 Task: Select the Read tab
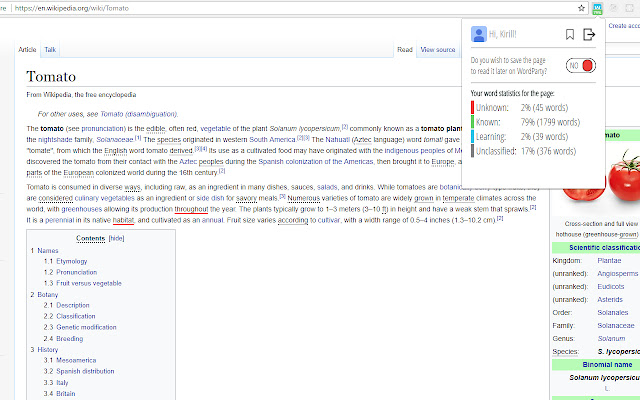click(x=405, y=50)
